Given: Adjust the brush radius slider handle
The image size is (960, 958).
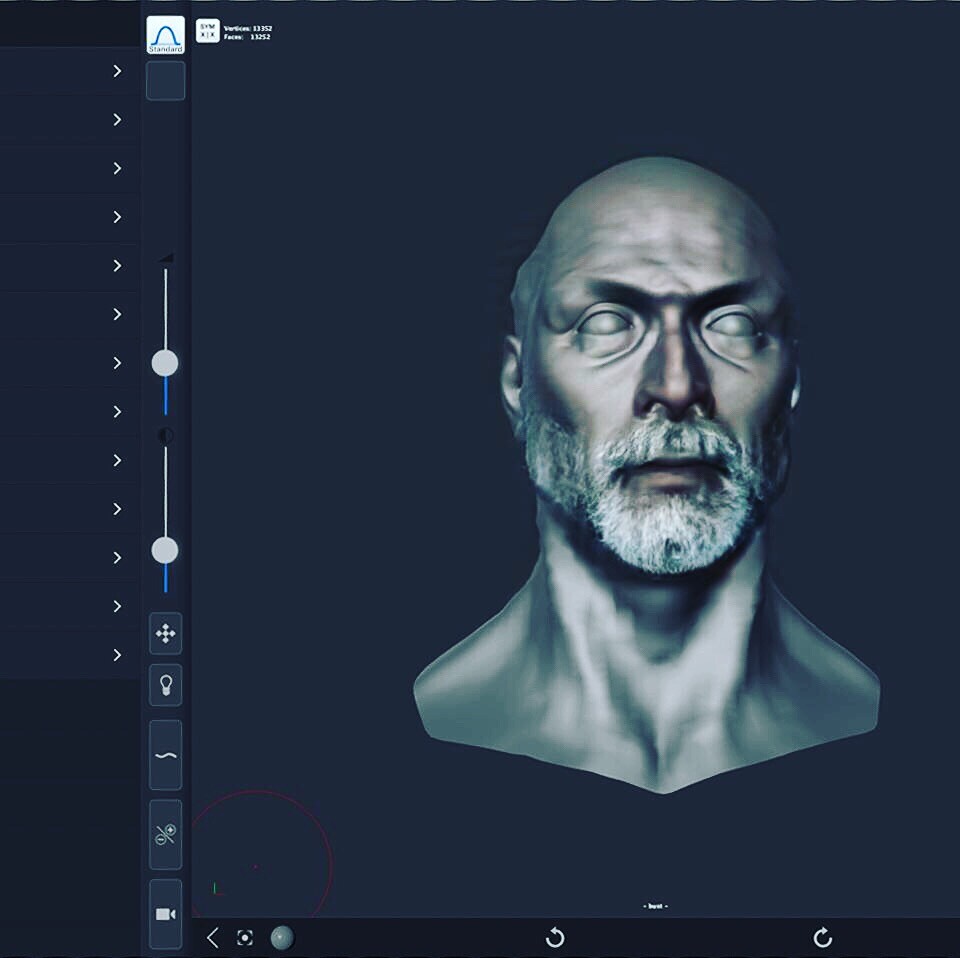Looking at the screenshot, I should [165, 363].
